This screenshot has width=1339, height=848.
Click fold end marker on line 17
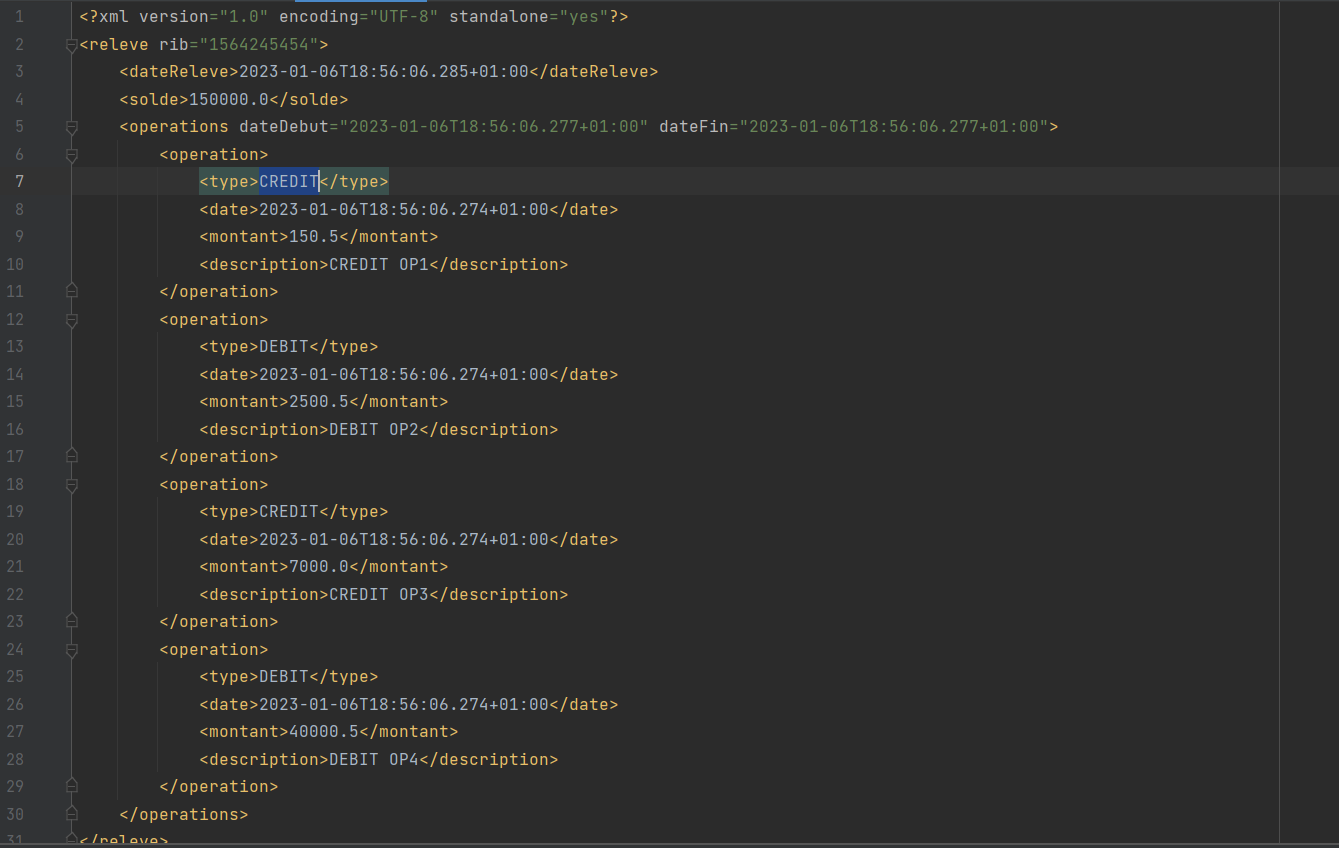tap(71, 456)
